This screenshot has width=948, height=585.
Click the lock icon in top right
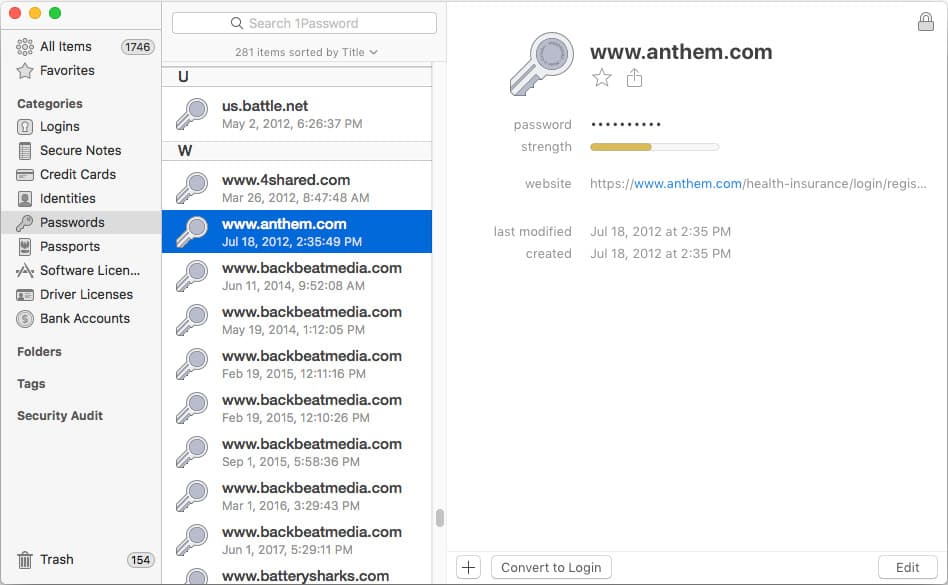[925, 22]
